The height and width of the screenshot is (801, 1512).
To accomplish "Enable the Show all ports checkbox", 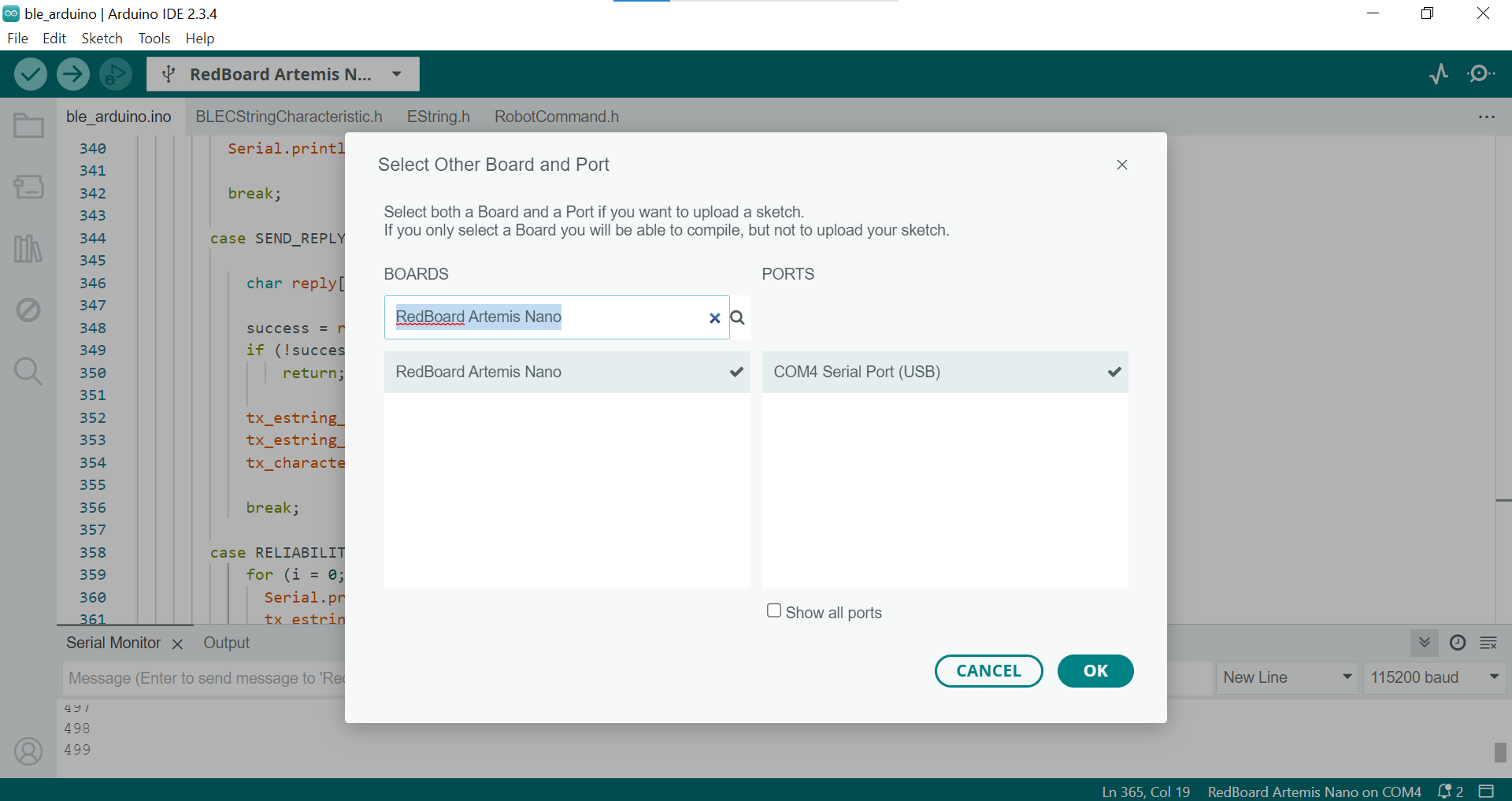I will (x=774, y=610).
